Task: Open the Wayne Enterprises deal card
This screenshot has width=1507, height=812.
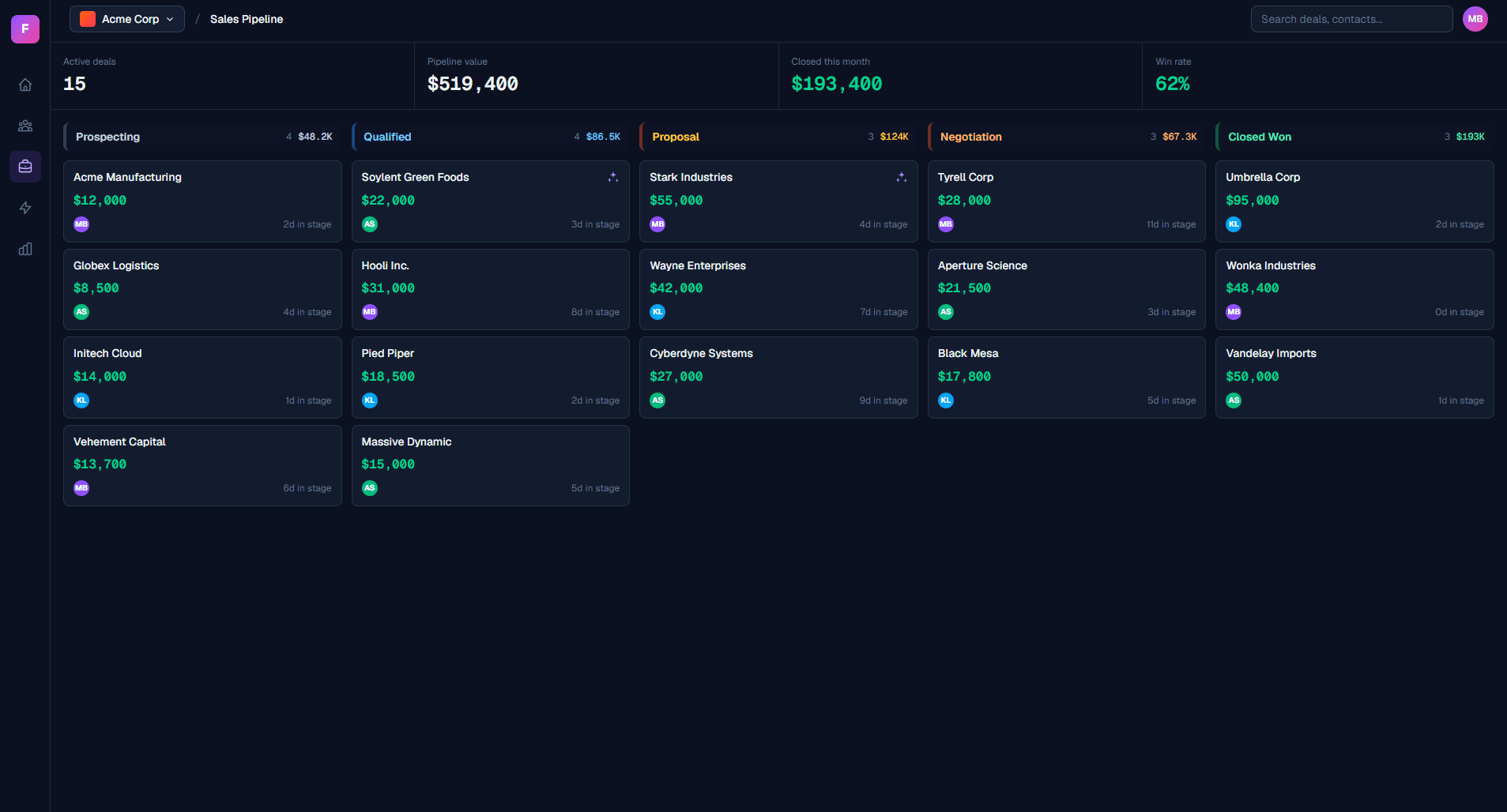Action: (x=778, y=289)
